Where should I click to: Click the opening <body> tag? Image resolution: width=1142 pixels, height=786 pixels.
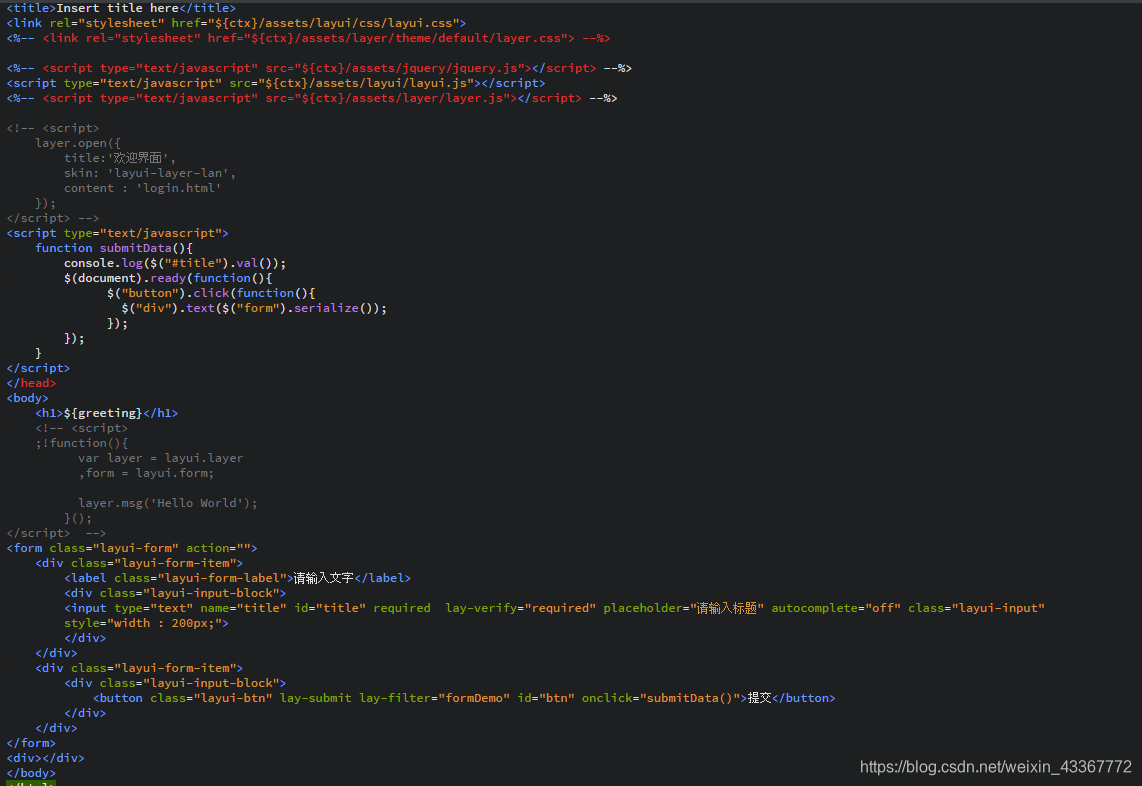pyautogui.click(x=28, y=398)
